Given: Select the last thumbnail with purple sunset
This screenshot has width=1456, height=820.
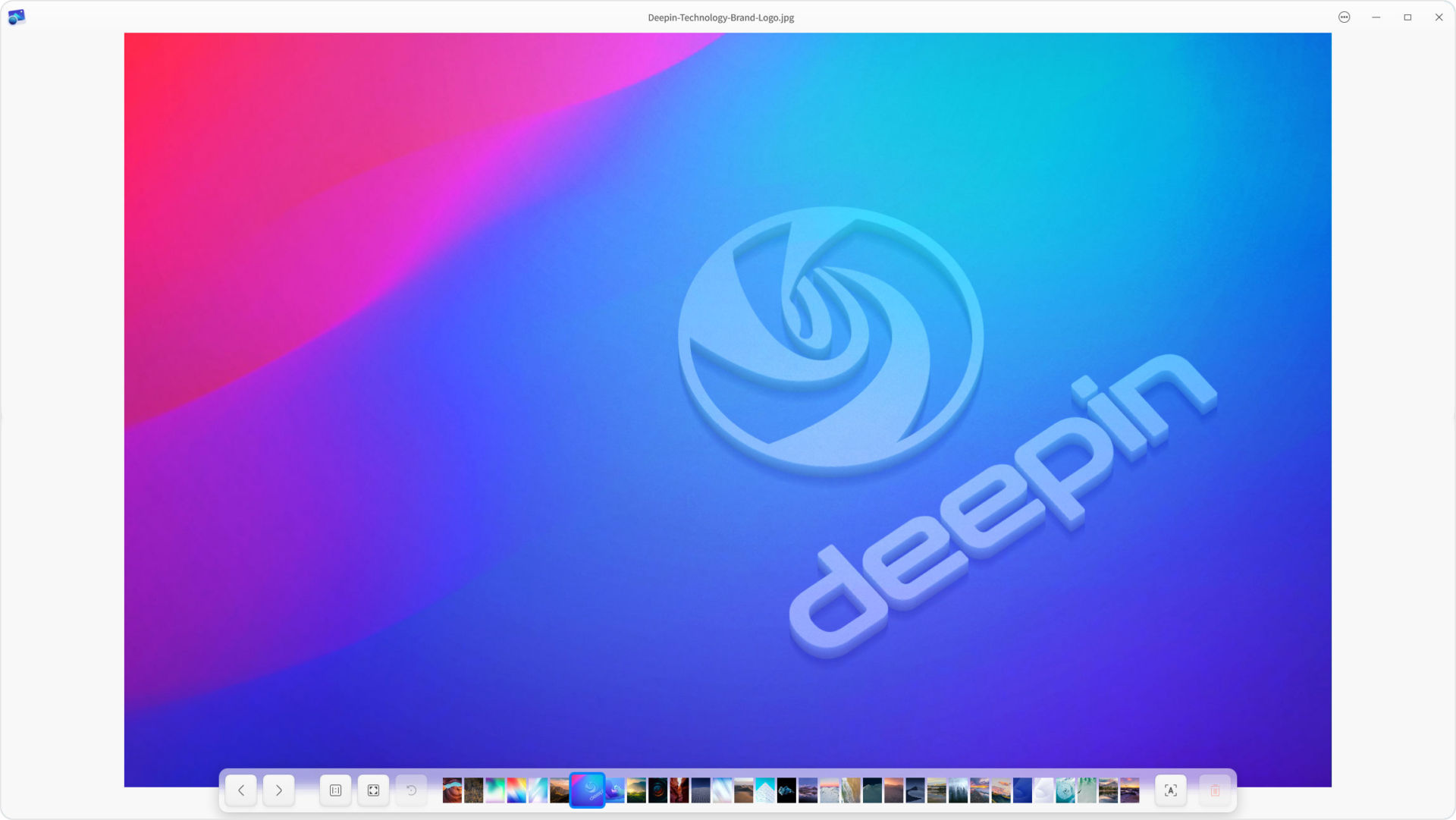Looking at the screenshot, I should [x=1130, y=790].
